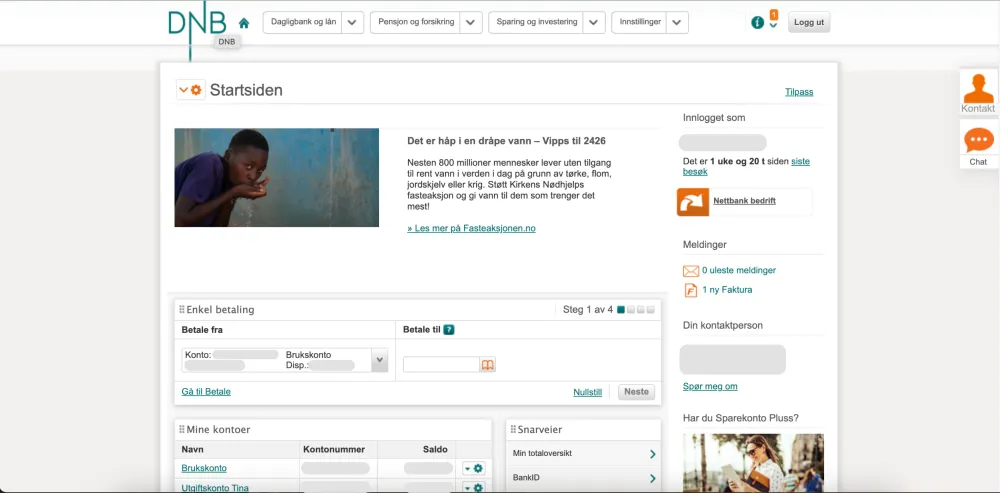Viewport: 1000px width, 493px height.
Task: Open the Betale fra account dropdown
Action: [379, 360]
